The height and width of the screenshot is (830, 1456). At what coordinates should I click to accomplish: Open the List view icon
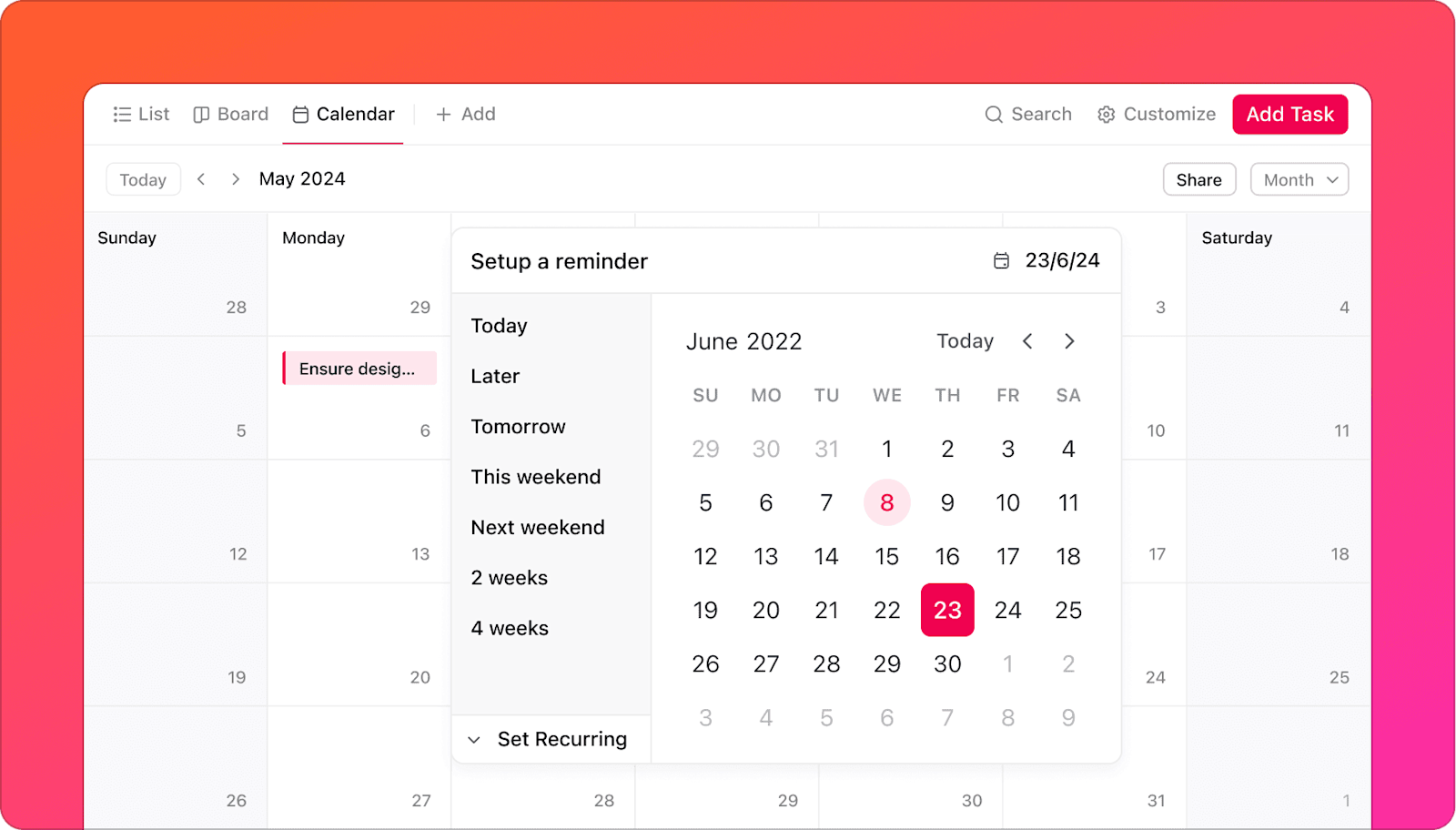point(123,114)
